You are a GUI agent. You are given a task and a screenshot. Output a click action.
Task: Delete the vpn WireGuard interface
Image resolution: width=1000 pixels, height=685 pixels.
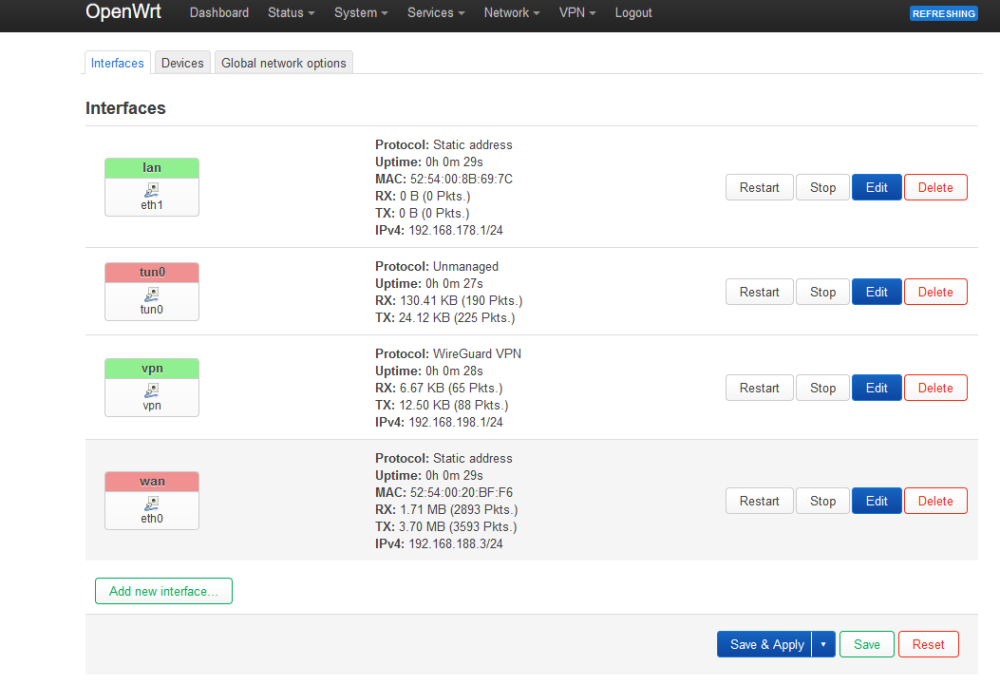(x=936, y=388)
